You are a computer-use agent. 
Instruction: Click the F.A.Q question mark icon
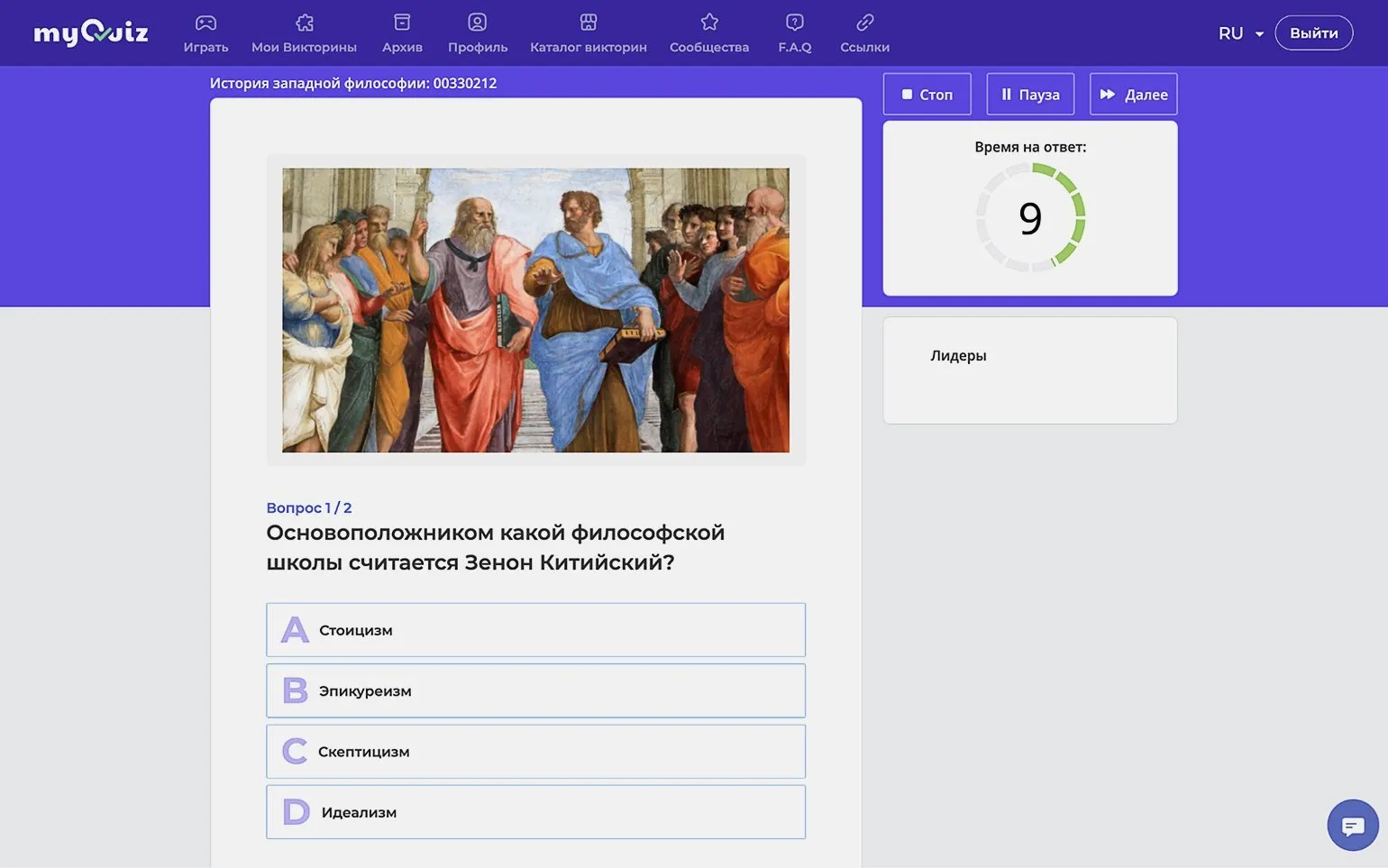click(794, 23)
